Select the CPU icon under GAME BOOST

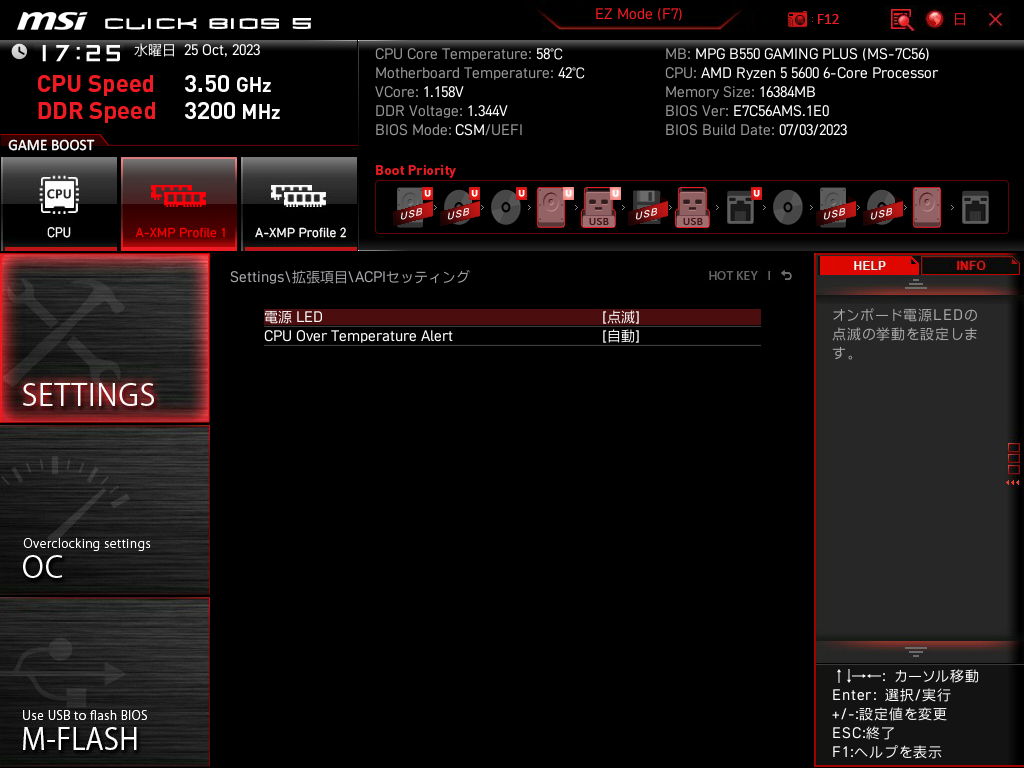tap(60, 203)
